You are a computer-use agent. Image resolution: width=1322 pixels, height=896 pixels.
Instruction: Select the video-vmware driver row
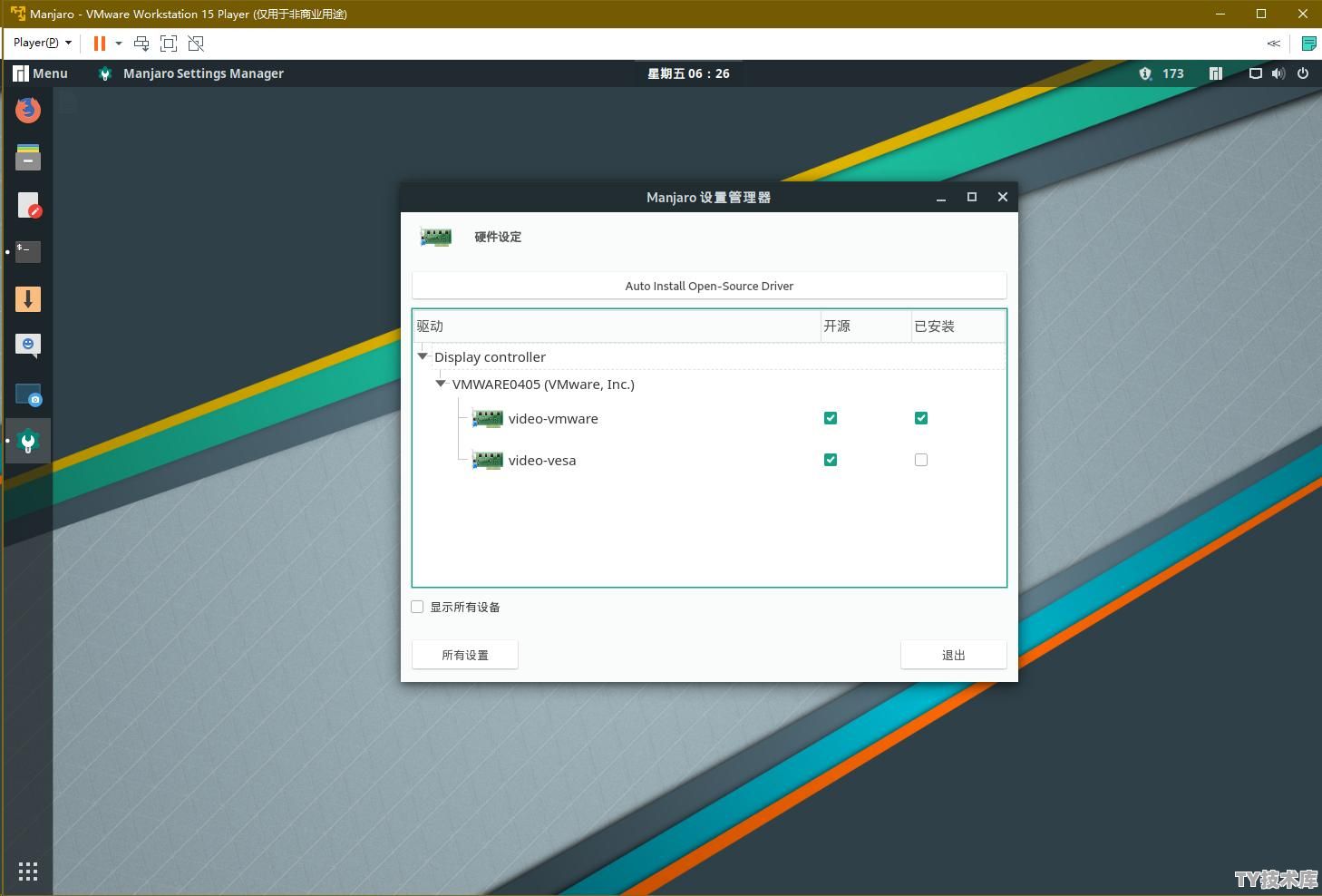tap(709, 418)
